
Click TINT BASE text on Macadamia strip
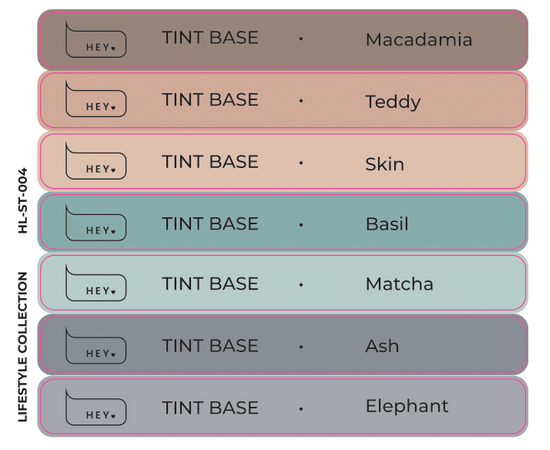(x=210, y=38)
